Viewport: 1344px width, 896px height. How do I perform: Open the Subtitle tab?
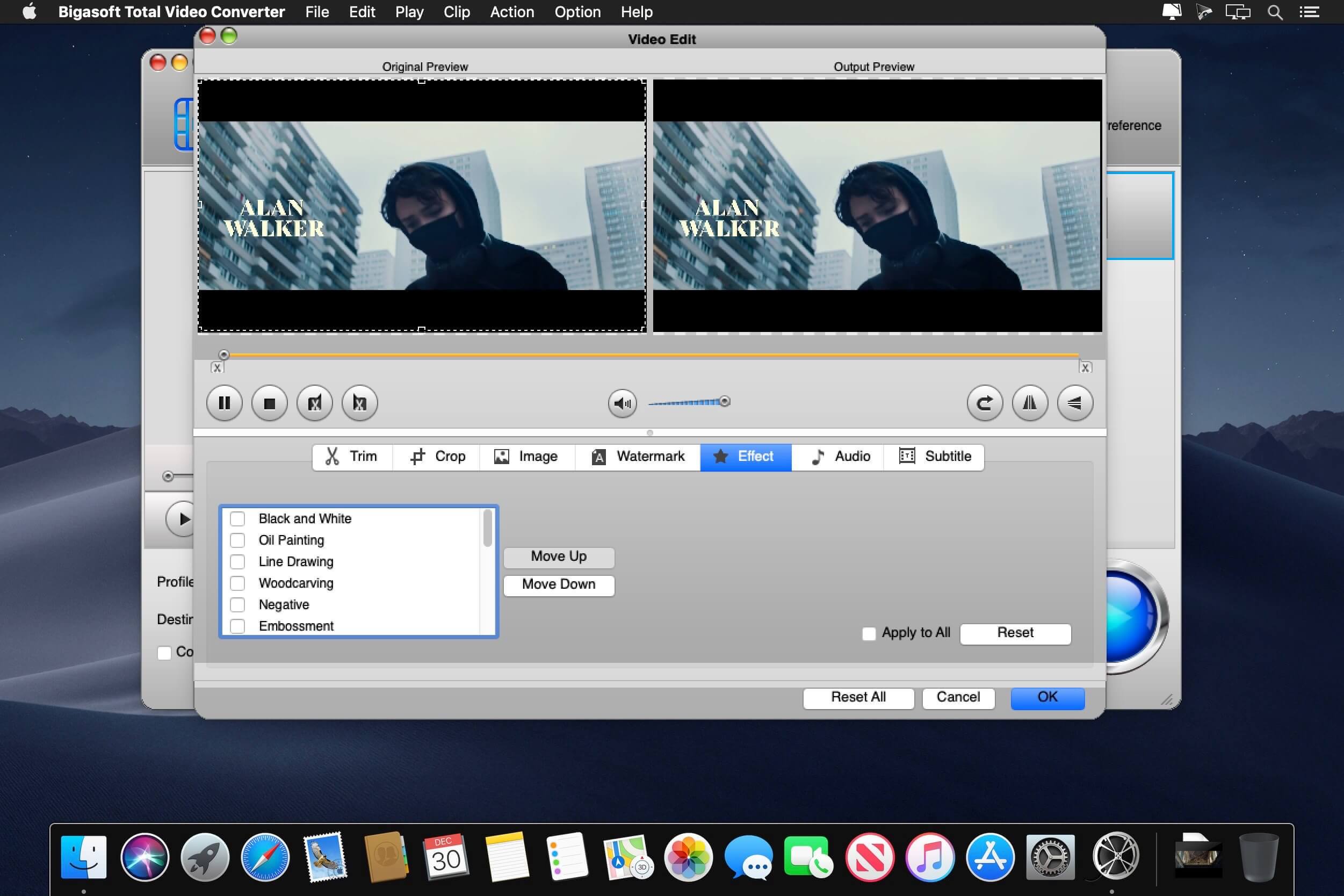pos(934,457)
